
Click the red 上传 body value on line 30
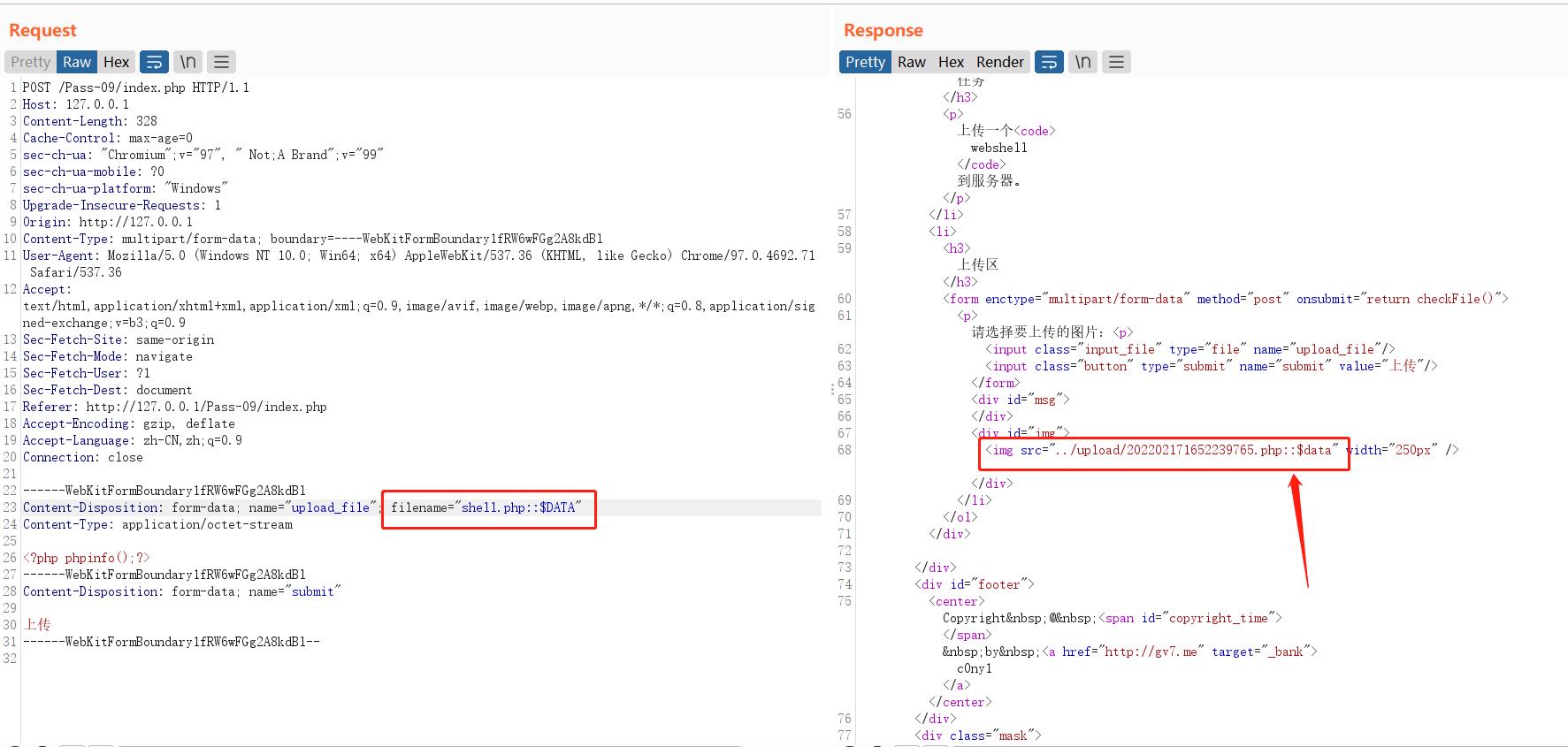coord(37,624)
